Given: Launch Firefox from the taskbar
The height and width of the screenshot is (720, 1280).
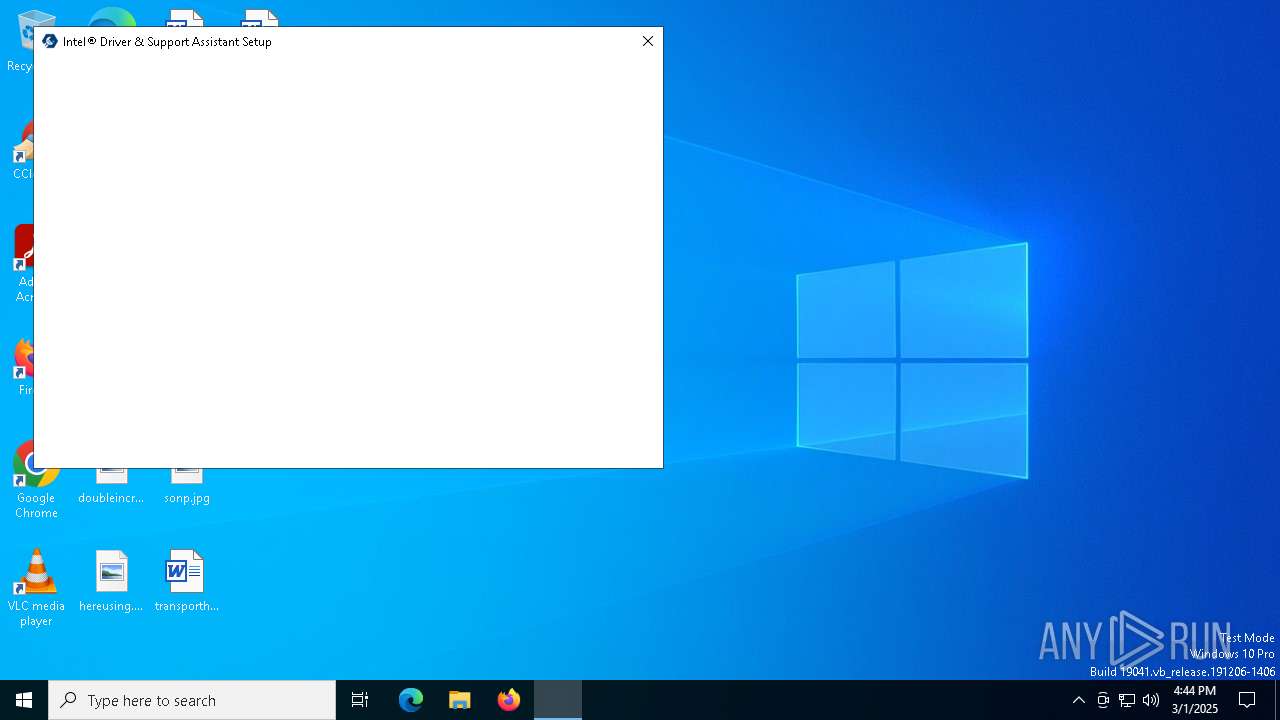Looking at the screenshot, I should (509, 700).
